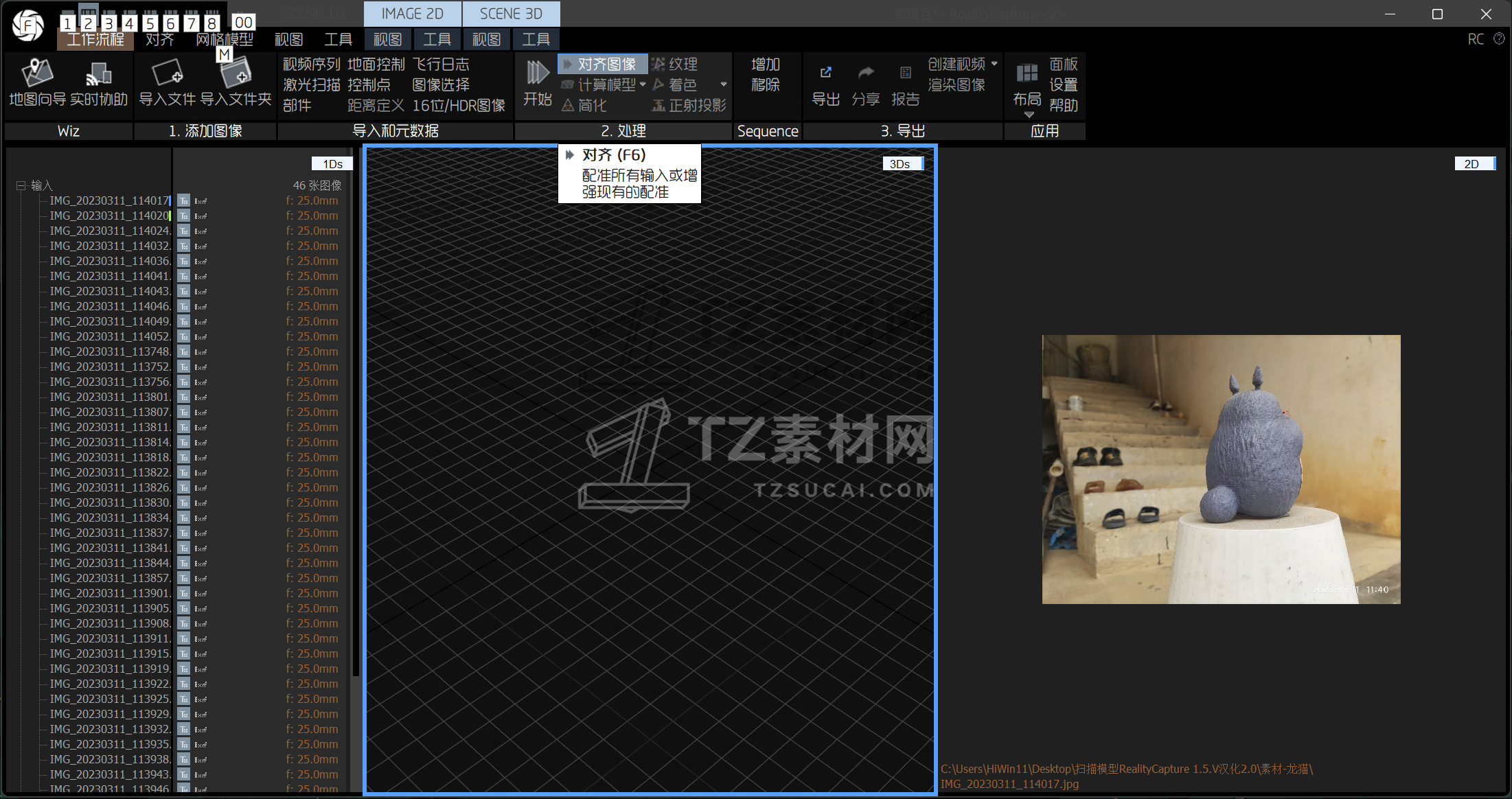Viewport: 1512px width, 799px height.
Task: Open the 1Ds view type selector
Action: pyautogui.click(x=332, y=163)
